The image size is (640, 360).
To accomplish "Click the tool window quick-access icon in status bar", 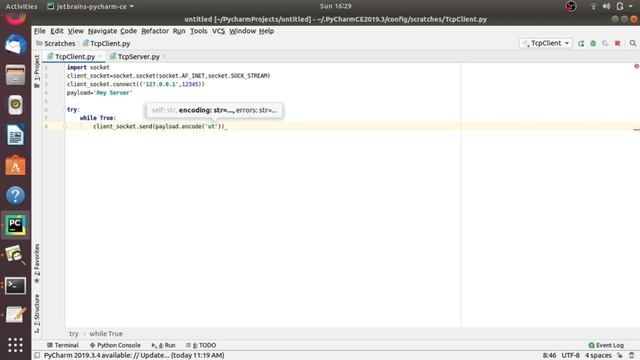I will click(x=37, y=356).
